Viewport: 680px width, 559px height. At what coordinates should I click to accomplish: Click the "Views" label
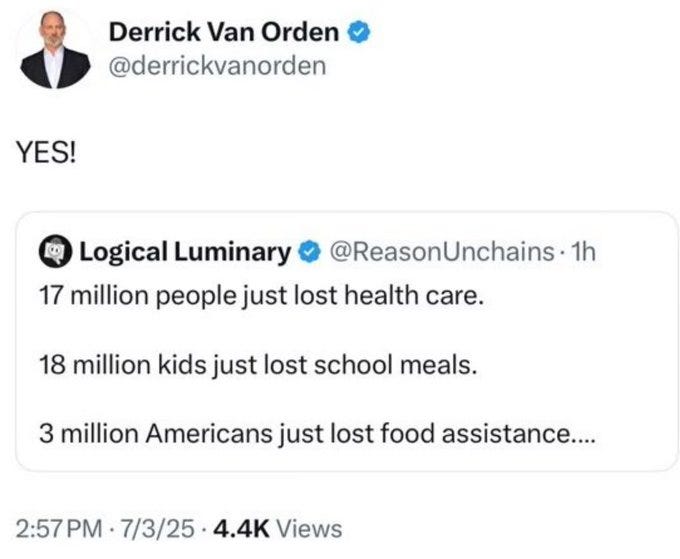pyautogui.click(x=308, y=528)
